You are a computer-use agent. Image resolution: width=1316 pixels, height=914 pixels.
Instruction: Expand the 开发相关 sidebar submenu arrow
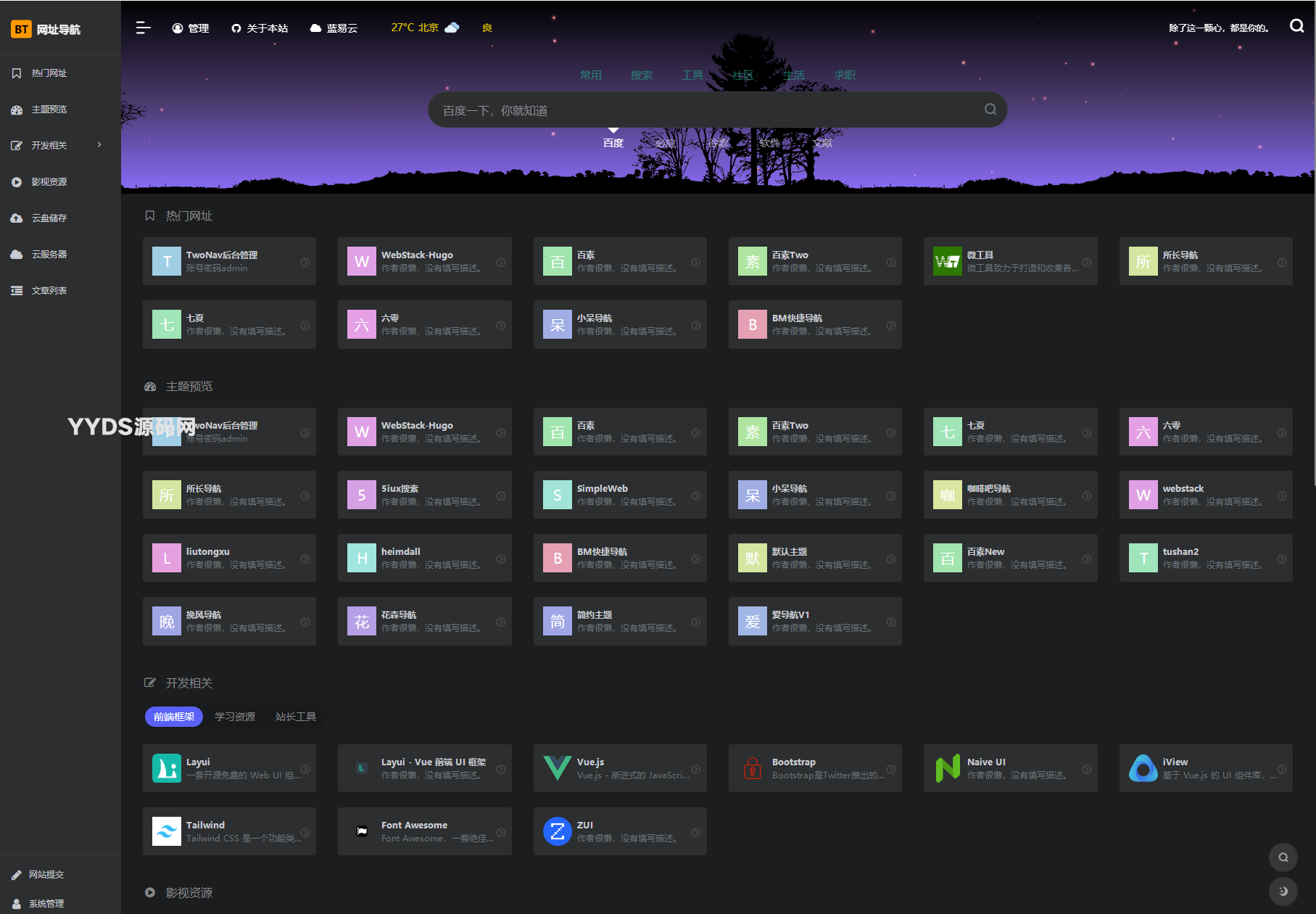(x=99, y=145)
